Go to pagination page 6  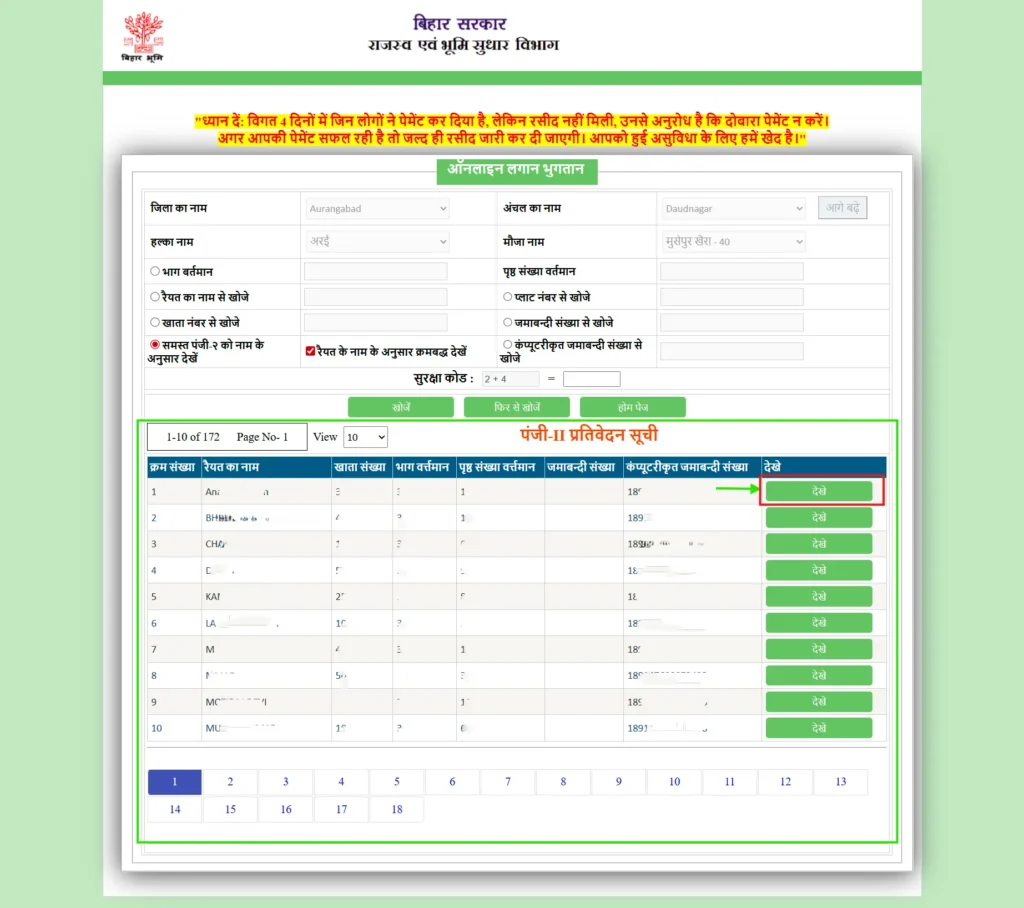tap(453, 782)
